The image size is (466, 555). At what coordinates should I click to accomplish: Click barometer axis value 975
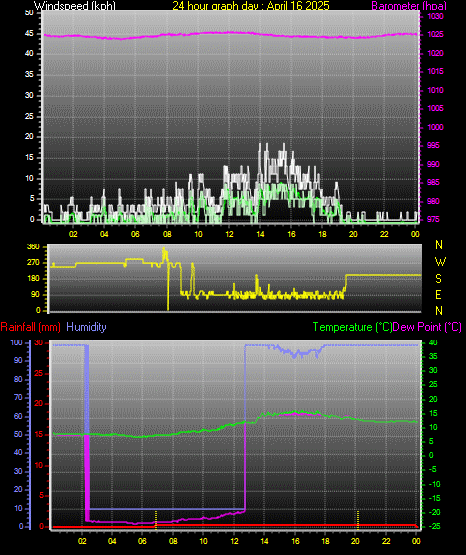coord(433,219)
